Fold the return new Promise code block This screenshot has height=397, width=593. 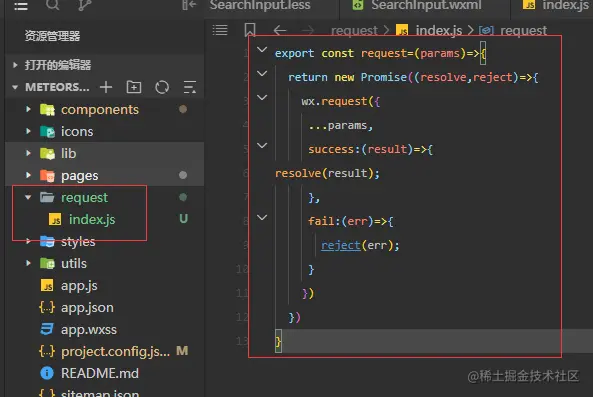(262, 73)
